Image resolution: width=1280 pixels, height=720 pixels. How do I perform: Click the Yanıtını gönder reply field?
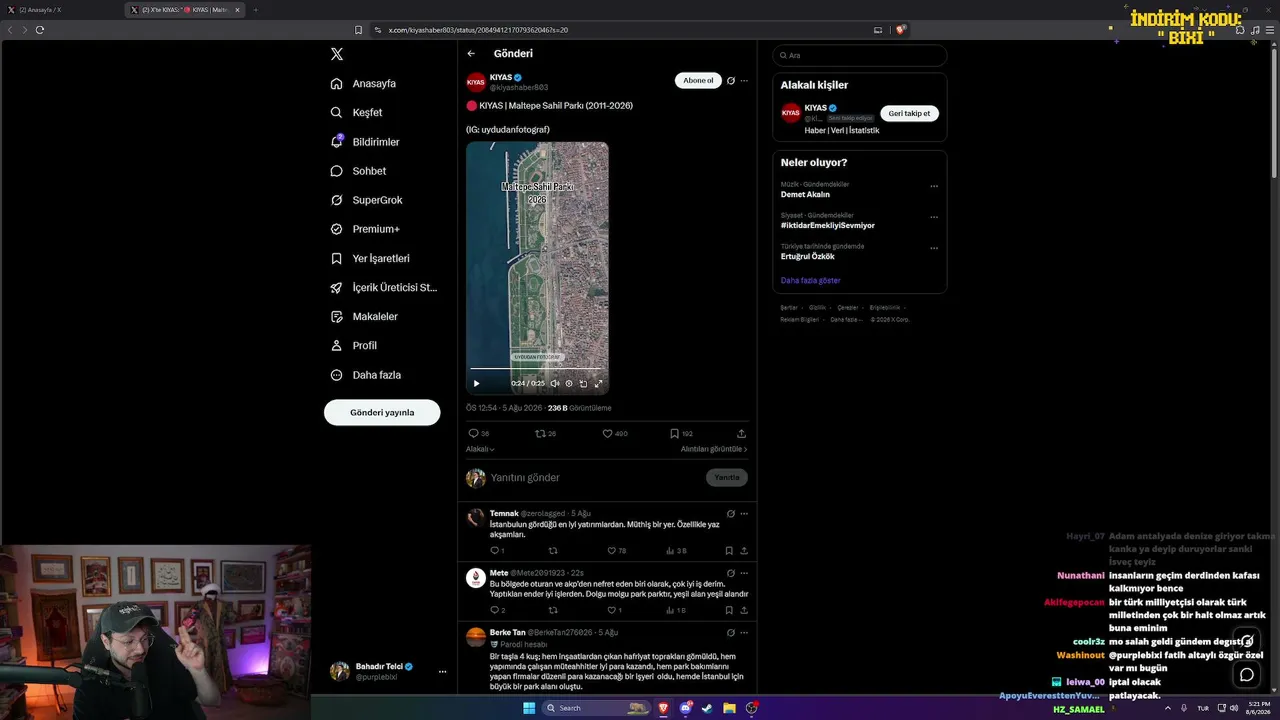(x=595, y=478)
